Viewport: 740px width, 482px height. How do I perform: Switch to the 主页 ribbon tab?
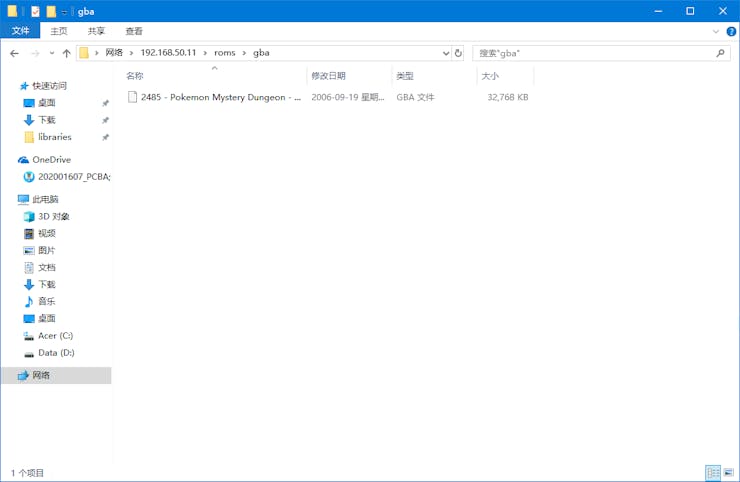tap(59, 31)
